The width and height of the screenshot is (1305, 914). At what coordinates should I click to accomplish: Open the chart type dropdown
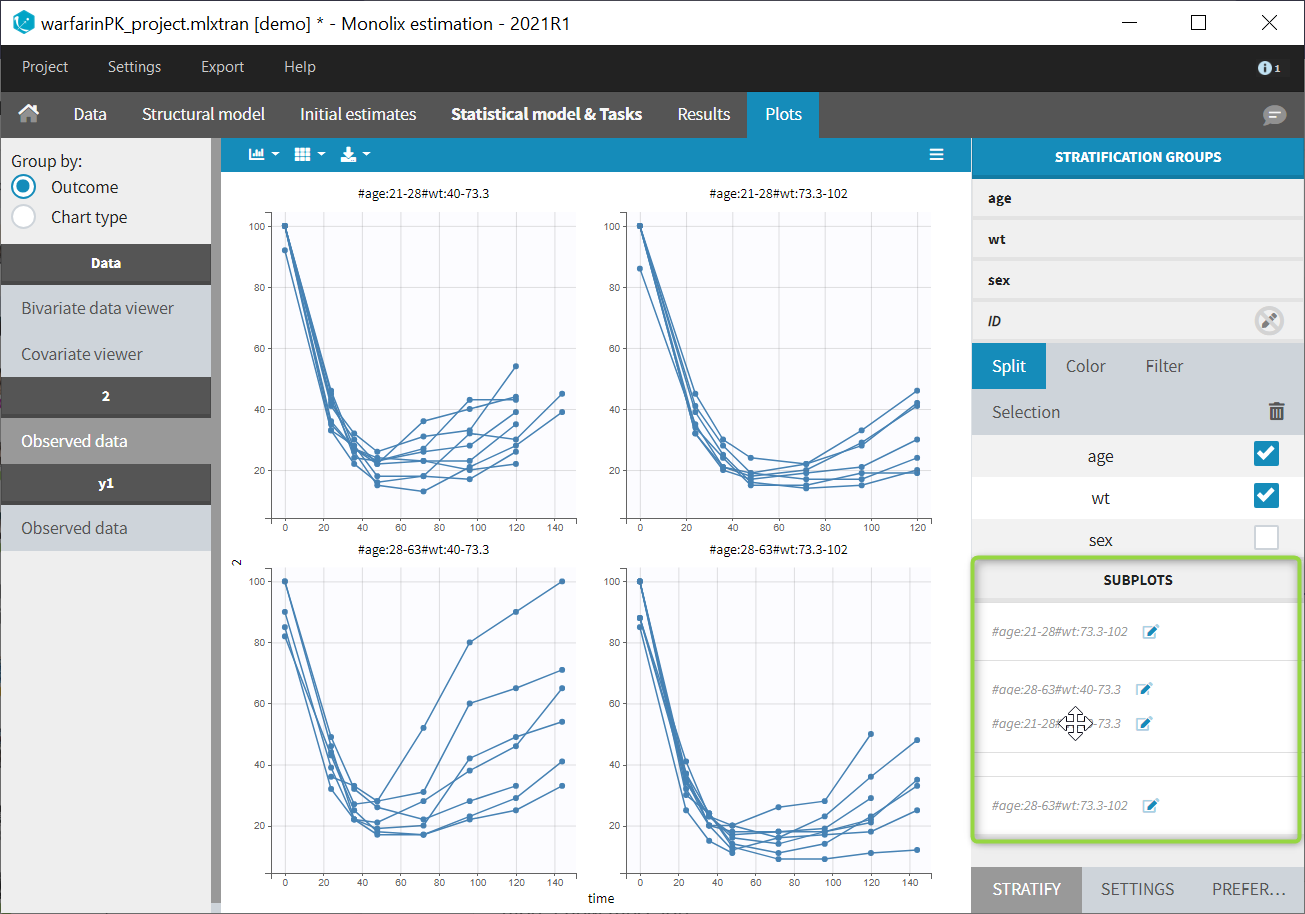click(264, 154)
